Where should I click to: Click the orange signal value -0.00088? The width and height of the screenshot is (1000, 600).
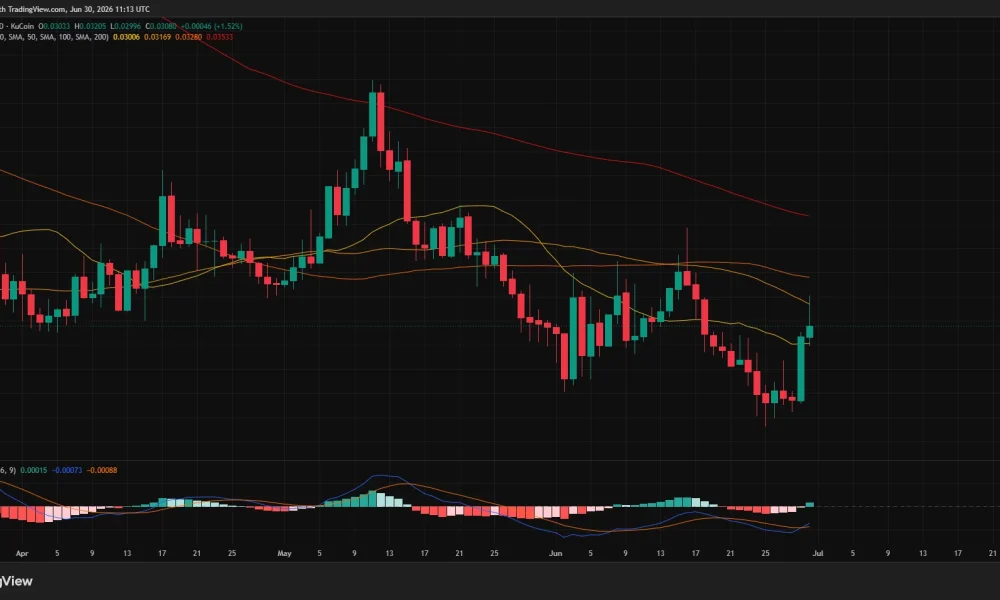point(102,470)
